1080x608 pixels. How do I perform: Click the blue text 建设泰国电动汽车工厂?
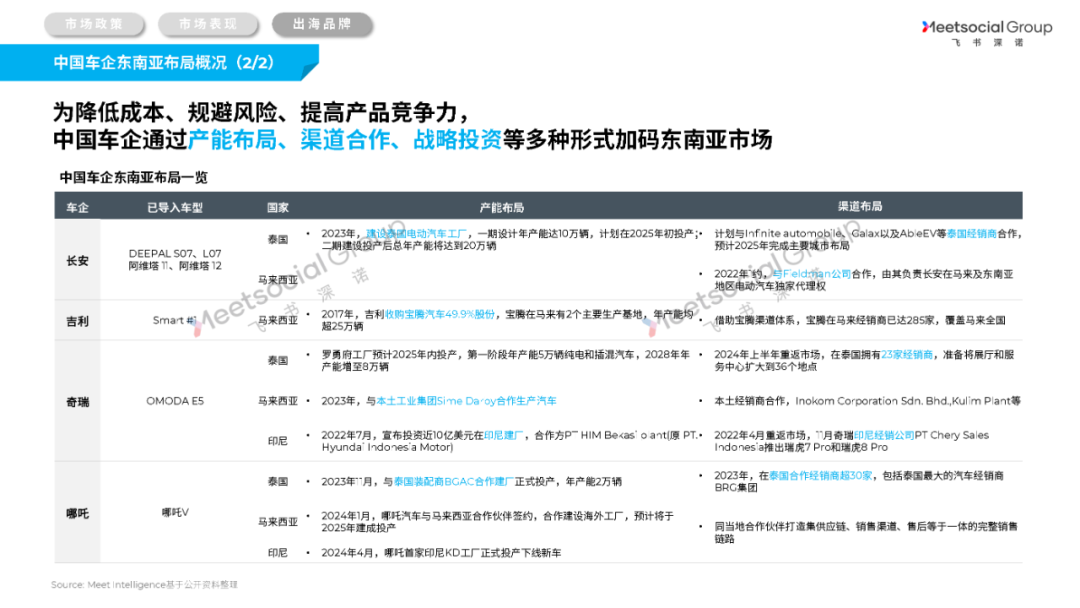416,233
